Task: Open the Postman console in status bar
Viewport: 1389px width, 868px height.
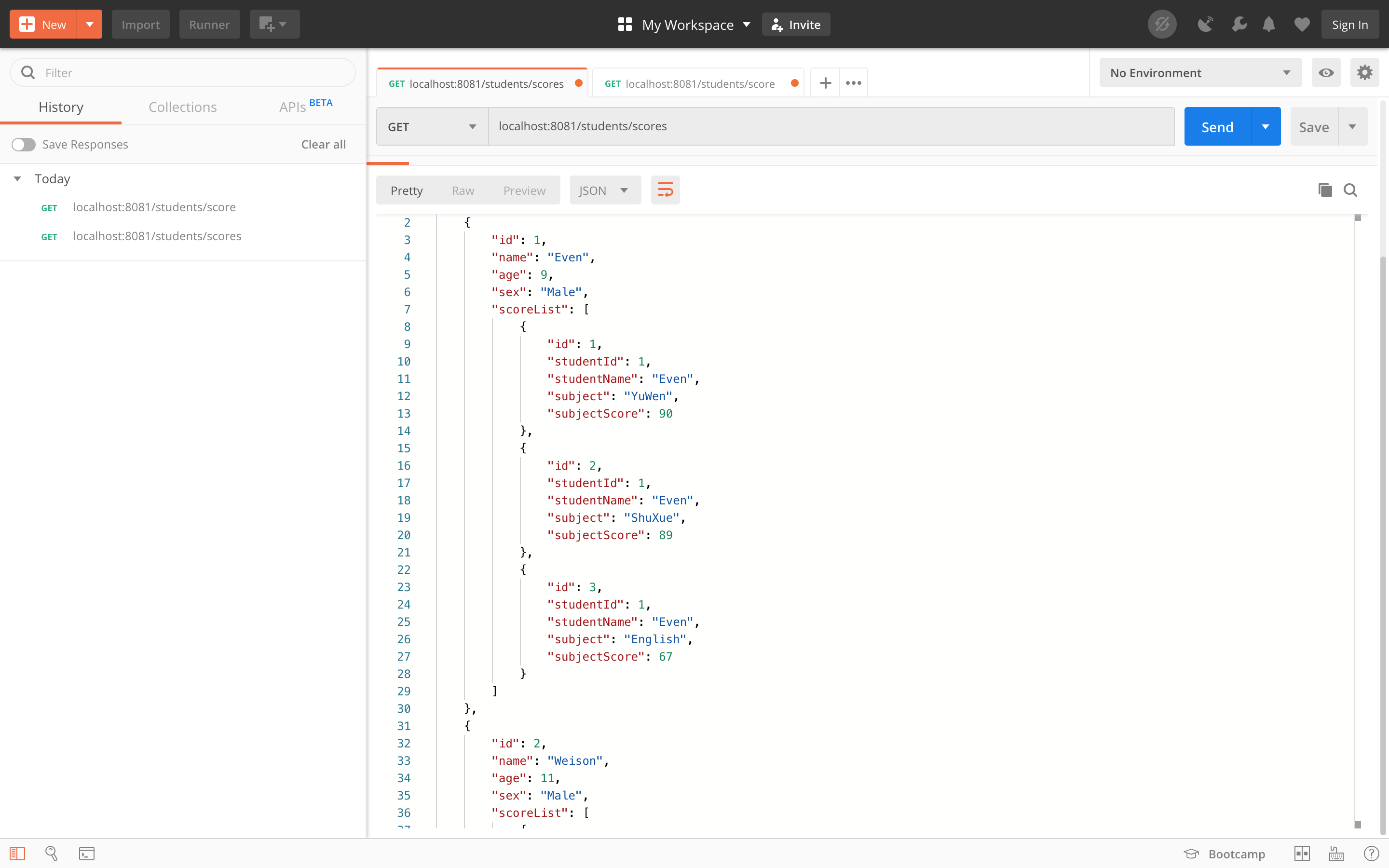Action: 87,853
